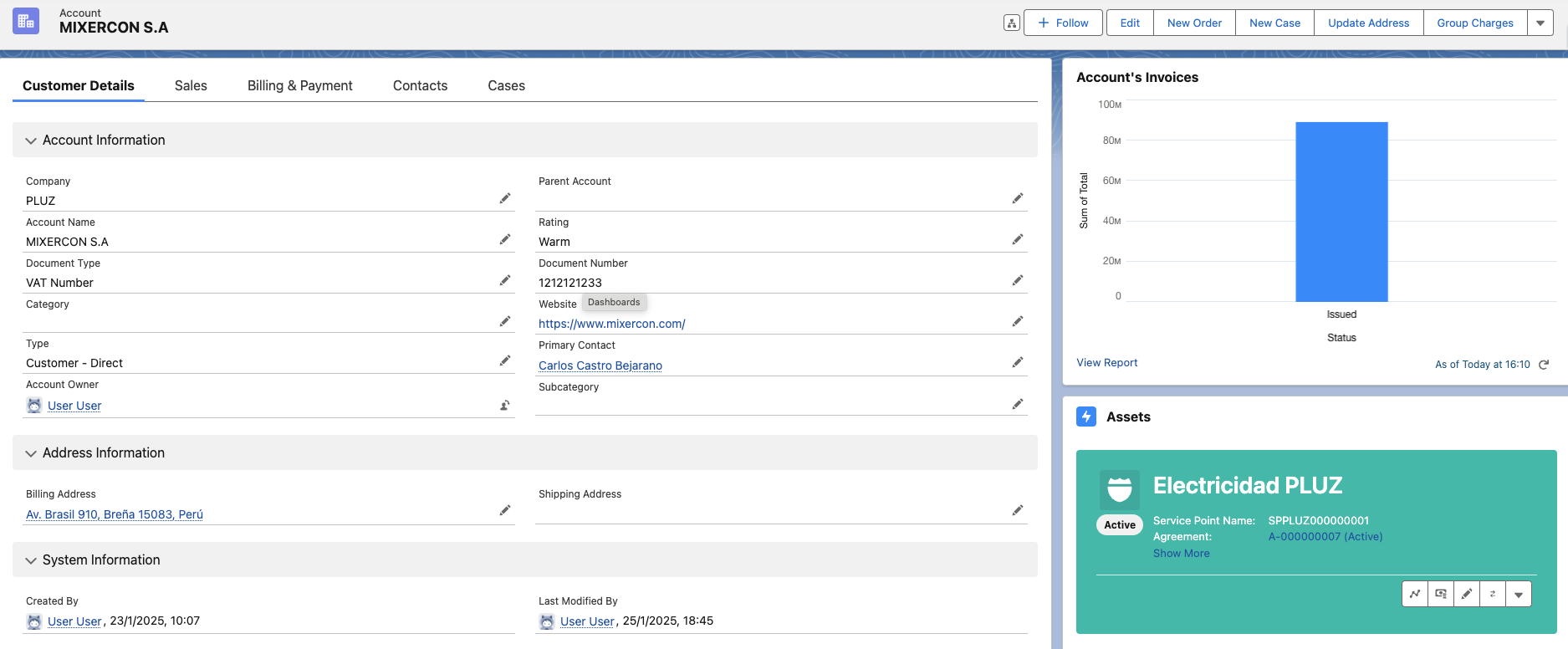Open the Av. Brasil 910 billing address link
The height and width of the screenshot is (649, 1568).
pos(115,514)
